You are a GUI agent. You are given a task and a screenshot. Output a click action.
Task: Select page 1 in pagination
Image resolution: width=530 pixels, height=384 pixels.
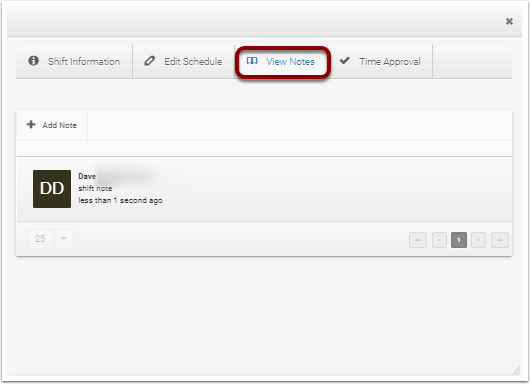[459, 240]
